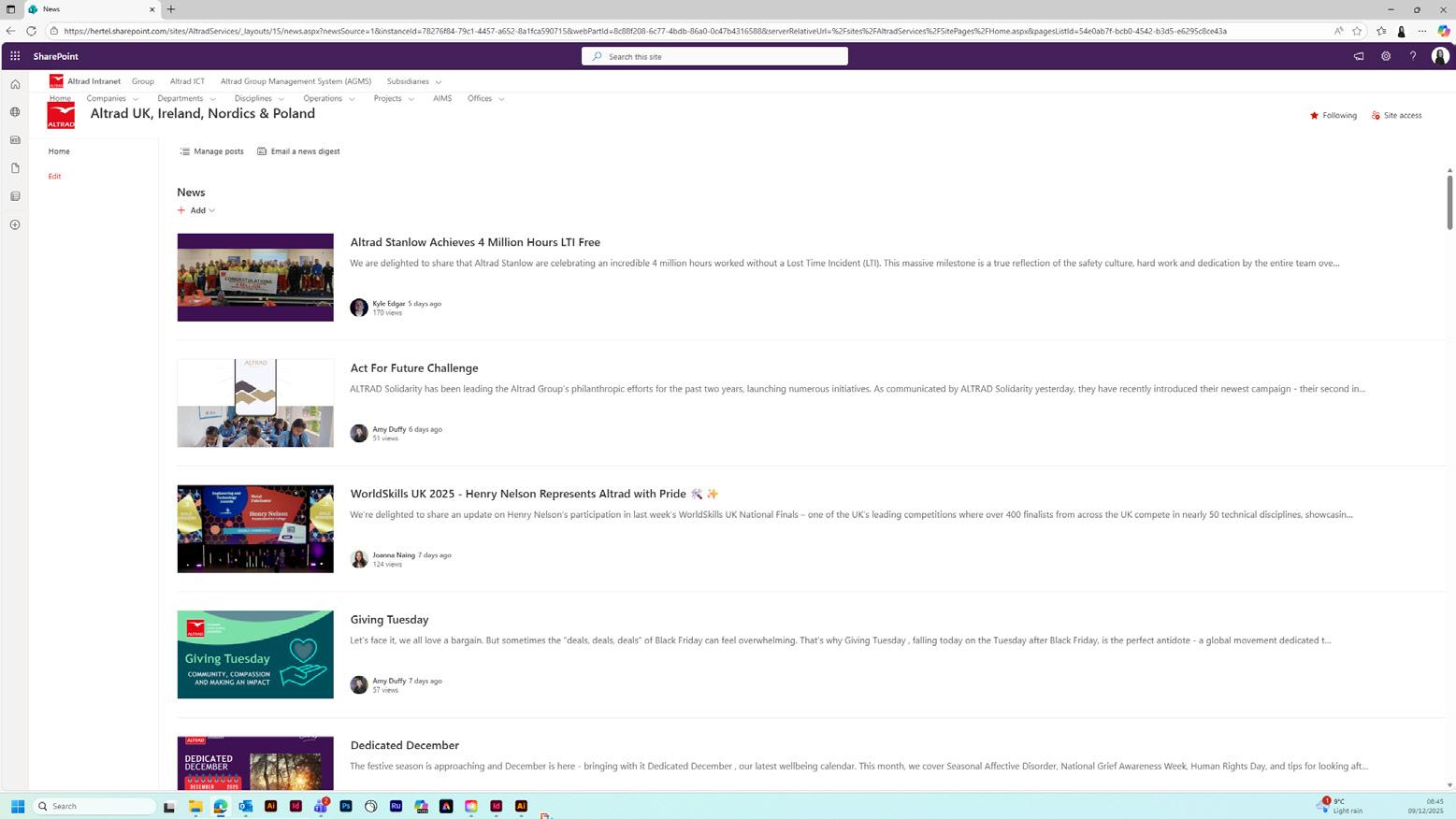This screenshot has height=819, width=1456.
Task: Open My lists icon in the app bar
Action: [15, 196]
